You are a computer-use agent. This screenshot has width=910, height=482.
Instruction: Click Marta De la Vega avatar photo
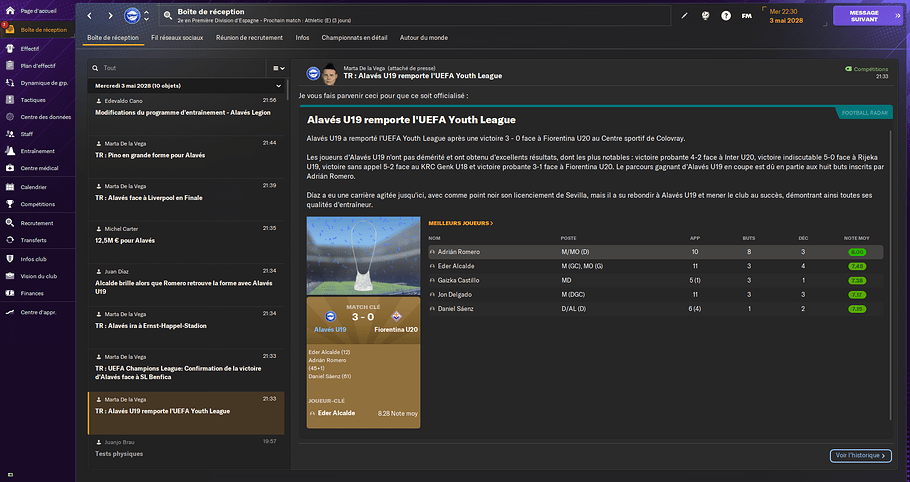pyautogui.click(x=330, y=73)
